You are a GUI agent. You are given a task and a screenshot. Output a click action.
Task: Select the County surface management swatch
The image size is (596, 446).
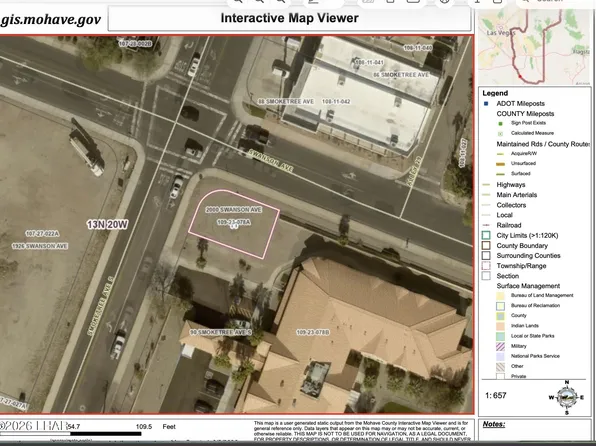pyautogui.click(x=500, y=316)
